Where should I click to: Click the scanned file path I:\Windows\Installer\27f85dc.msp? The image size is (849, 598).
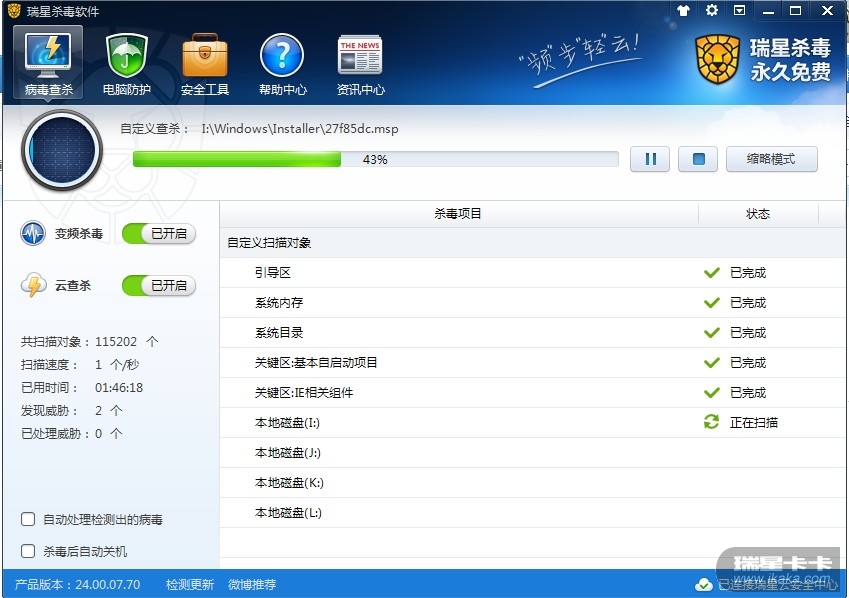(300, 129)
